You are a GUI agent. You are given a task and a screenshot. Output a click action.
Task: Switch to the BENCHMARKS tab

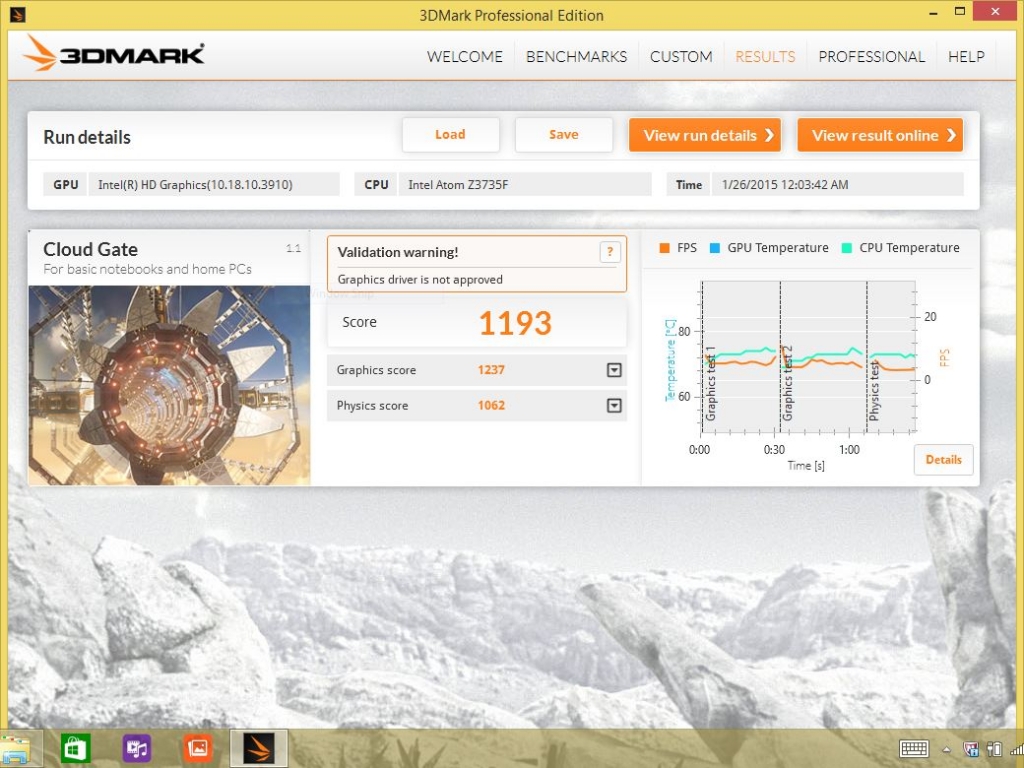[576, 57]
